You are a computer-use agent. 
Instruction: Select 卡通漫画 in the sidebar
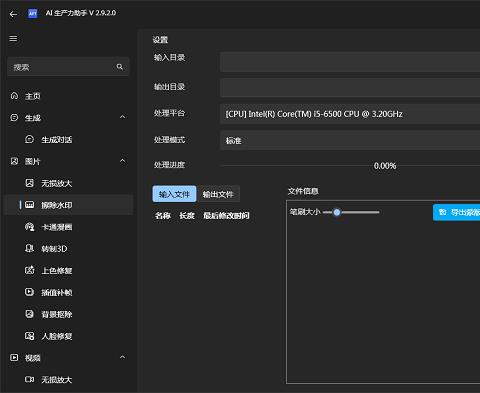68,227
